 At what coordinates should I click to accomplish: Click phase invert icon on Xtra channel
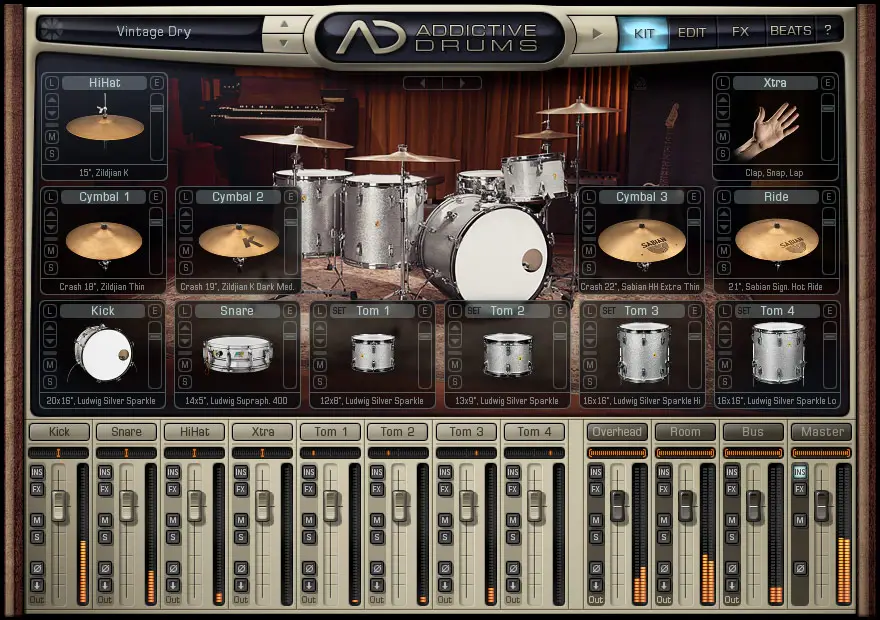tap(241, 568)
